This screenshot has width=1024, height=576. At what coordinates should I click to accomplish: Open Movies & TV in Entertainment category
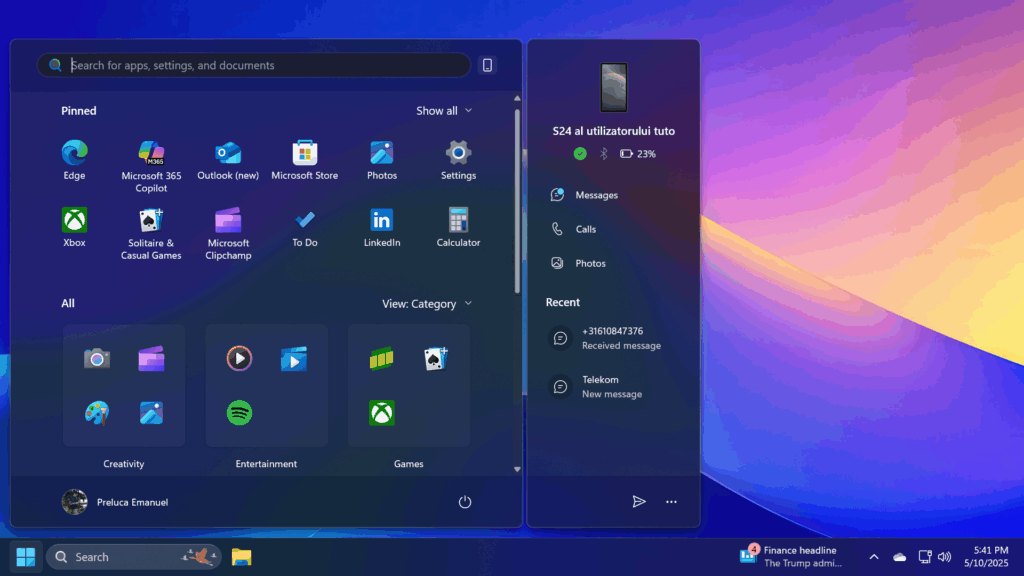[294, 359]
